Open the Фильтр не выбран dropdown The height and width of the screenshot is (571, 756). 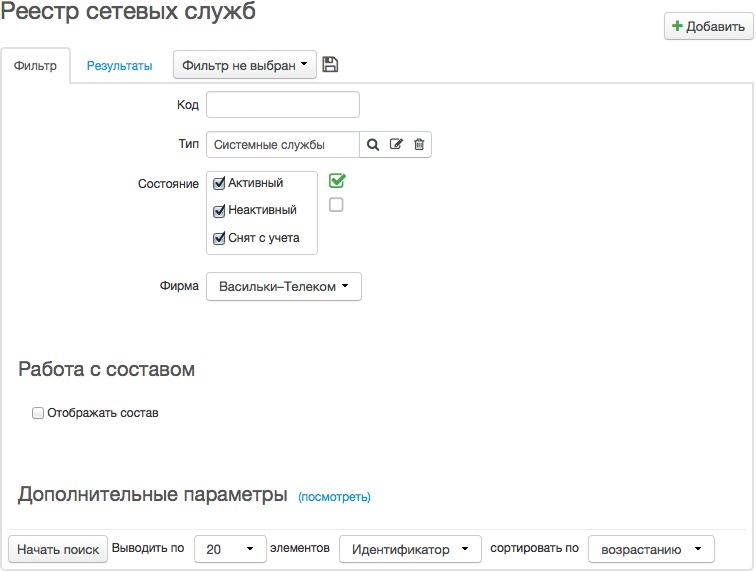tap(245, 65)
